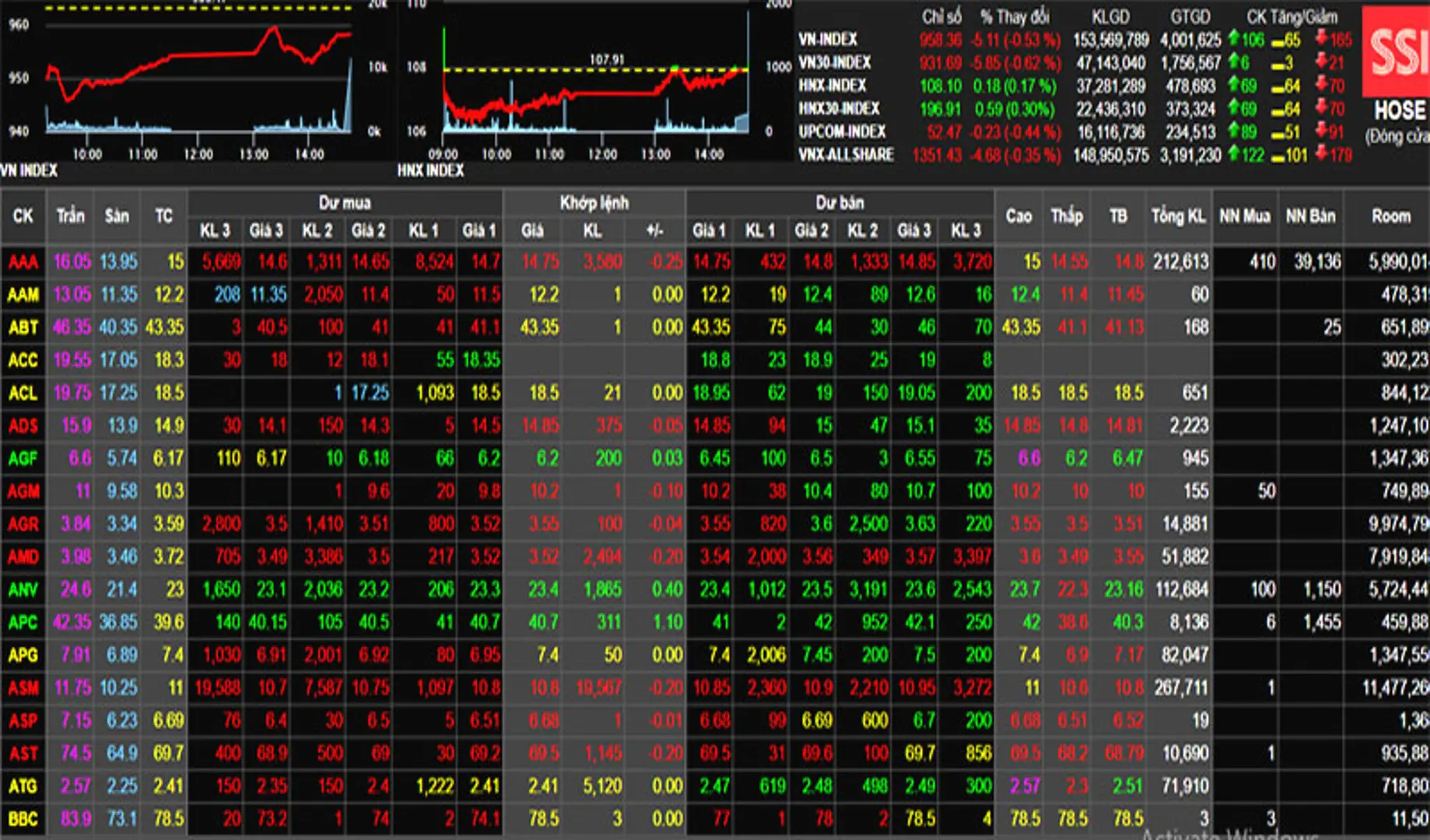Image resolution: width=1430 pixels, height=840 pixels.
Task: Sort by the Sàn column header
Action: tap(117, 215)
